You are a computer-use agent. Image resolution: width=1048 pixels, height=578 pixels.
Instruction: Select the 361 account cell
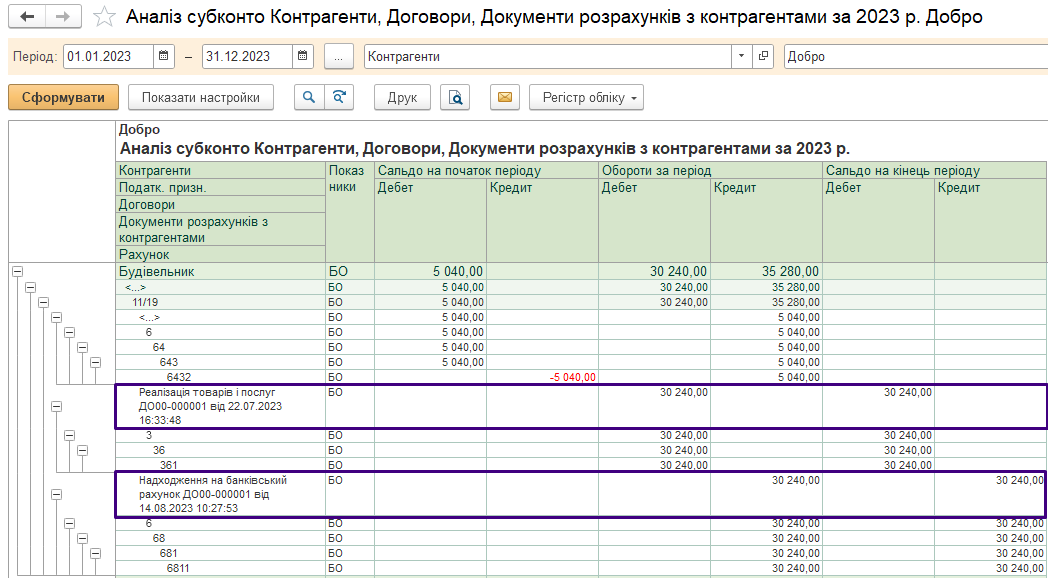221,465
